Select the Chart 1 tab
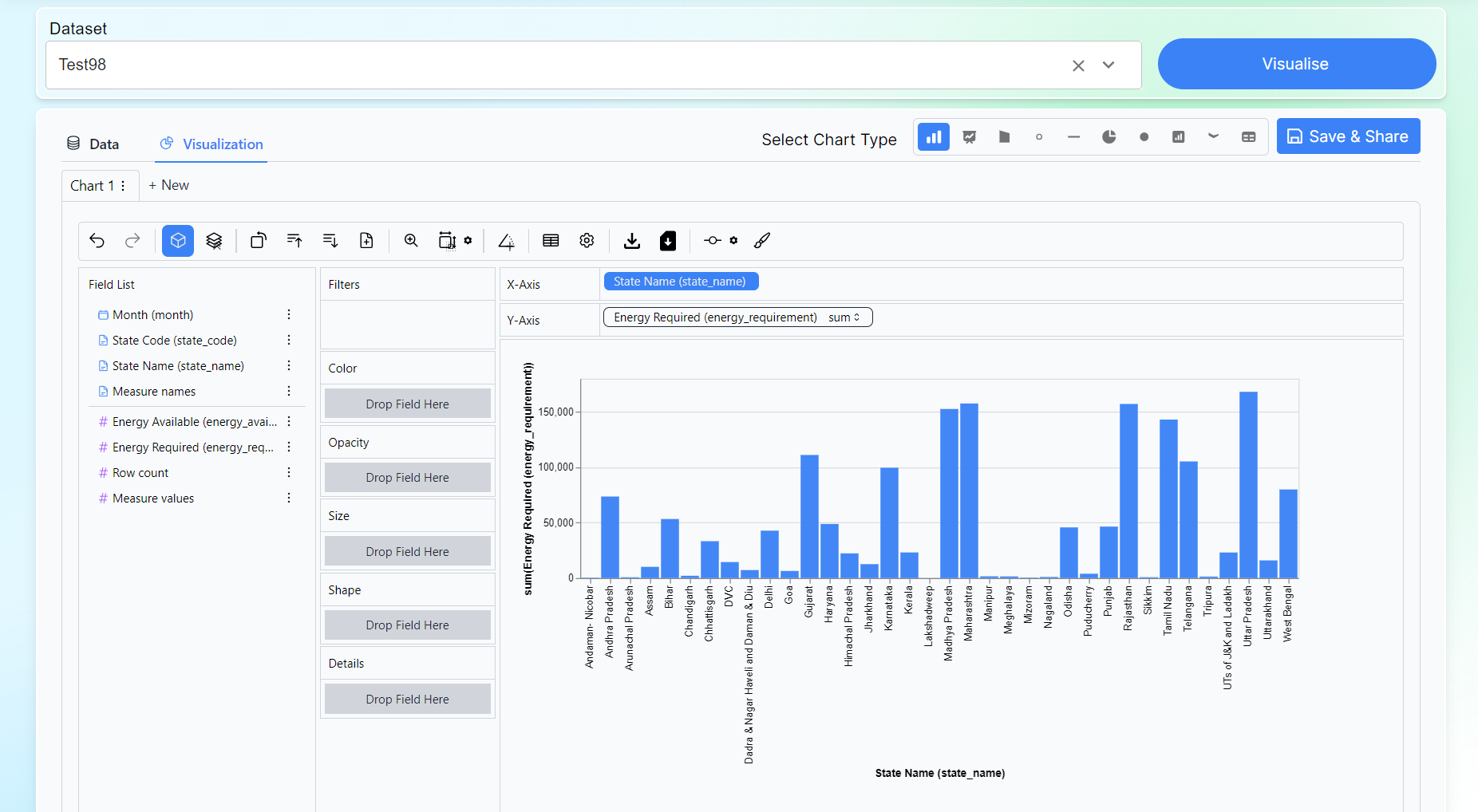This screenshot has height=812, width=1478. 91,186
